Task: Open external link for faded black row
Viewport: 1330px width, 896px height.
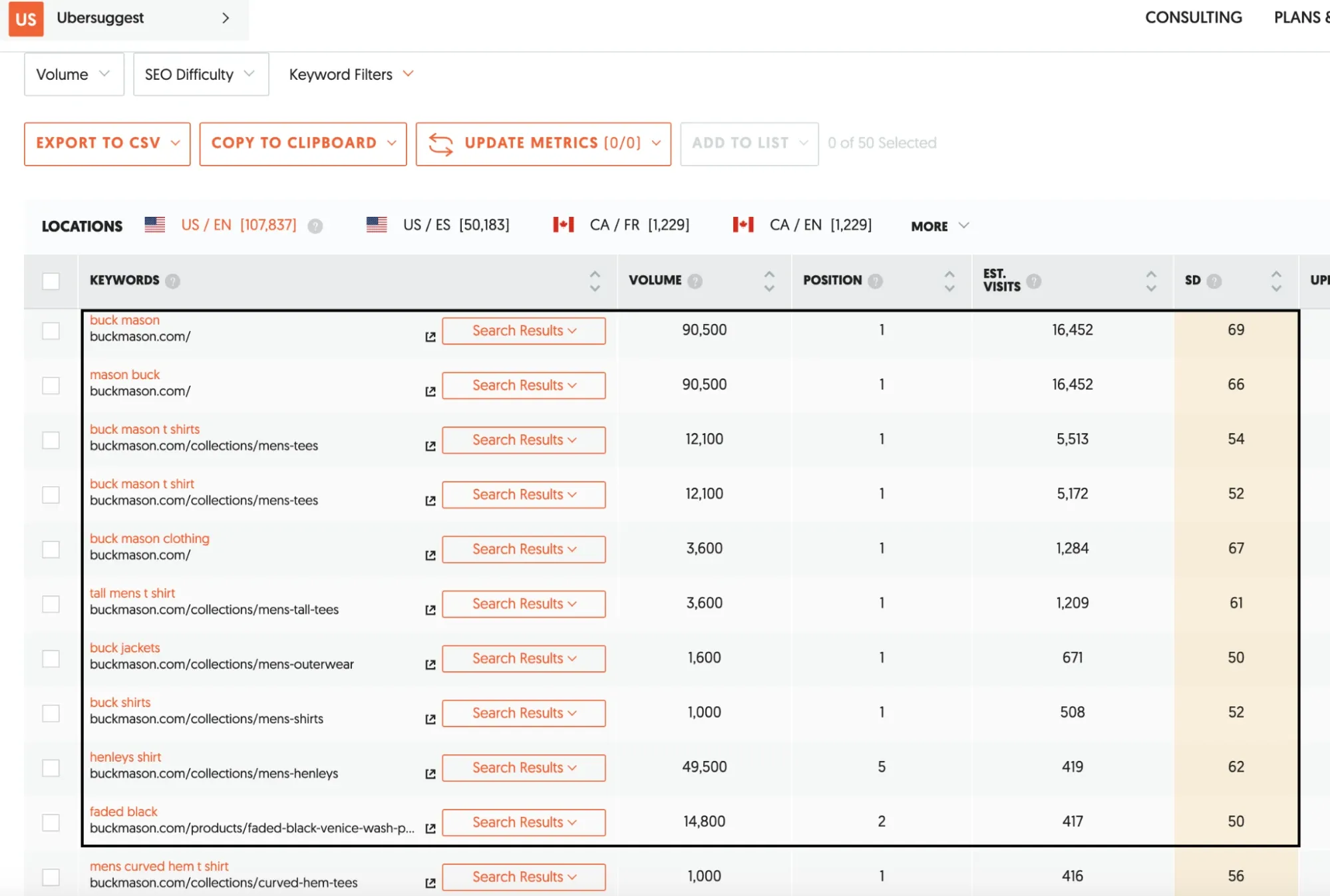Action: (x=430, y=829)
